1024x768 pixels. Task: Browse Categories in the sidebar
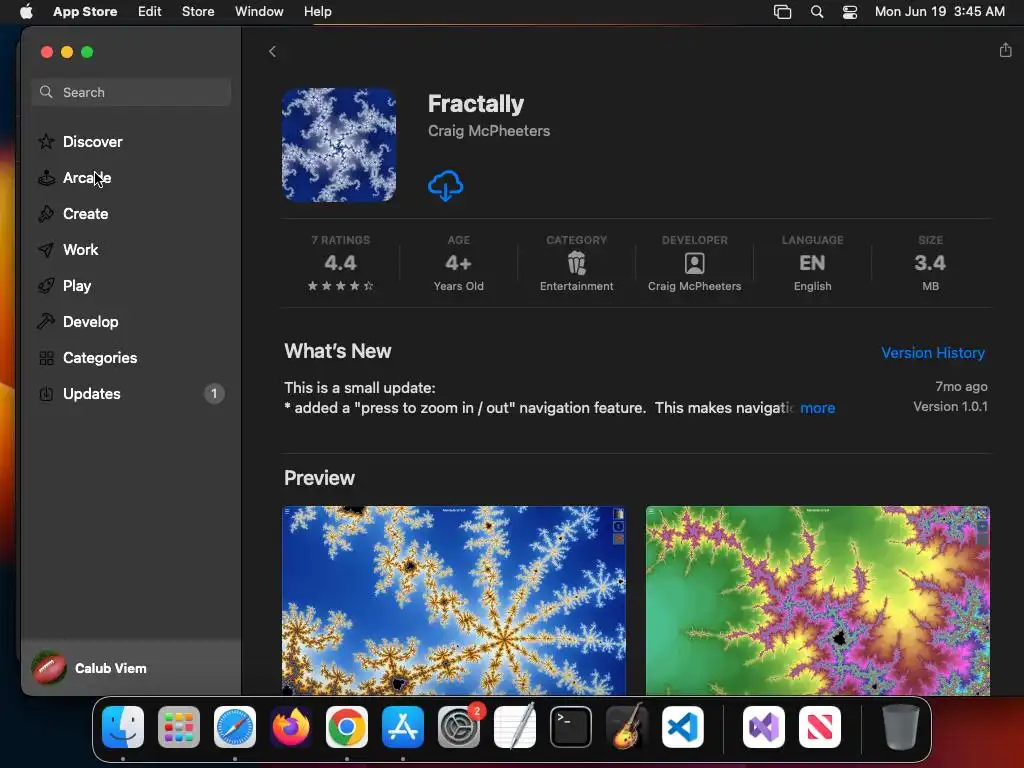pyautogui.click(x=131, y=358)
